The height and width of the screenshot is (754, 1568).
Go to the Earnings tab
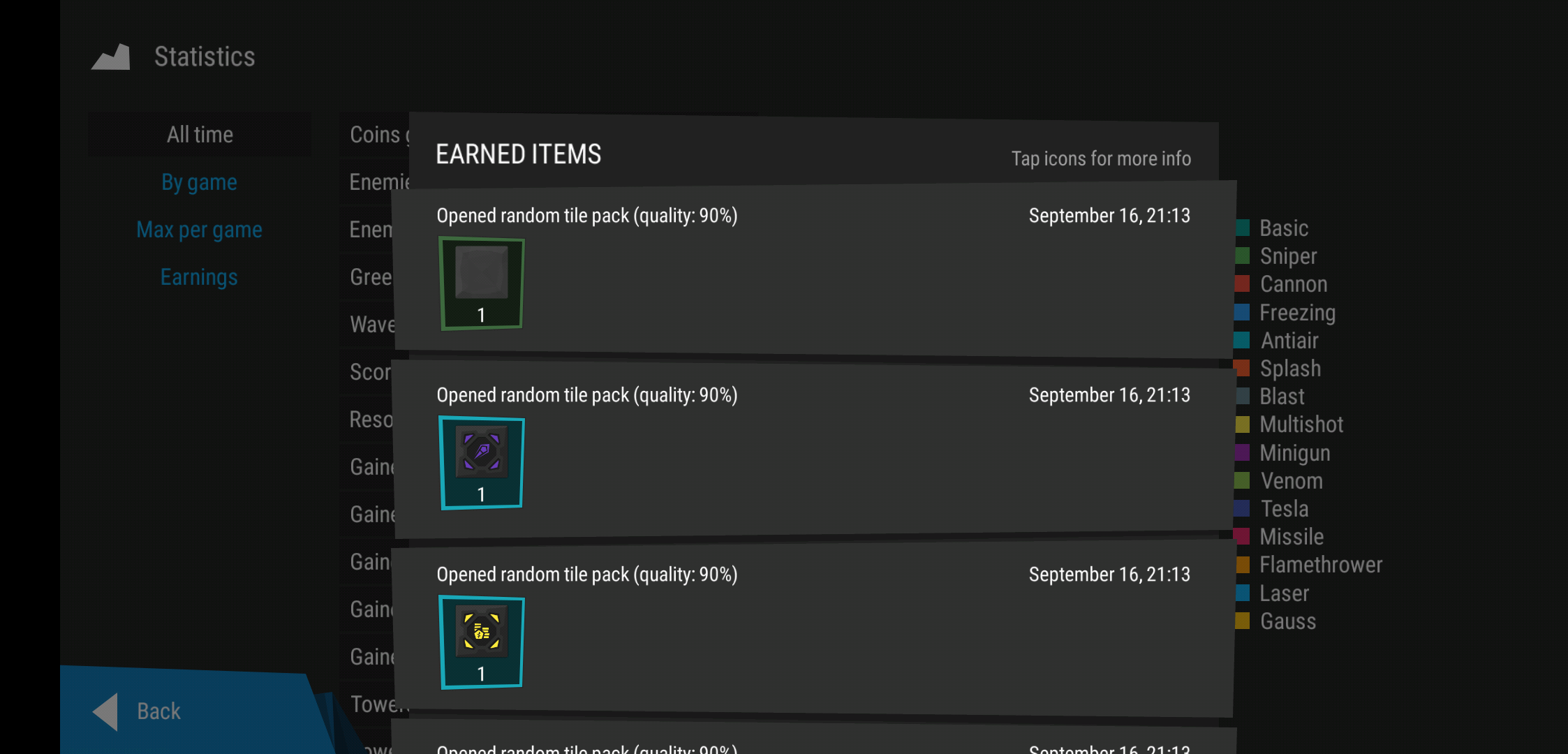[199, 277]
